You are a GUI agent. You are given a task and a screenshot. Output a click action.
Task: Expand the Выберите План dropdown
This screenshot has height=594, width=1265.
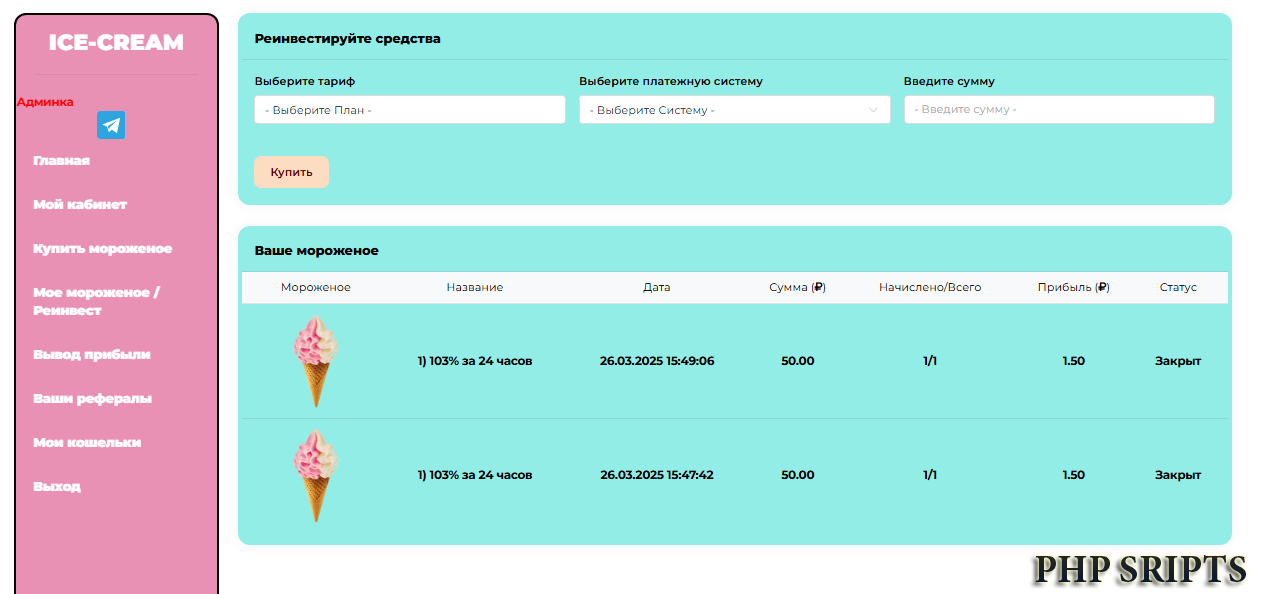(409, 110)
